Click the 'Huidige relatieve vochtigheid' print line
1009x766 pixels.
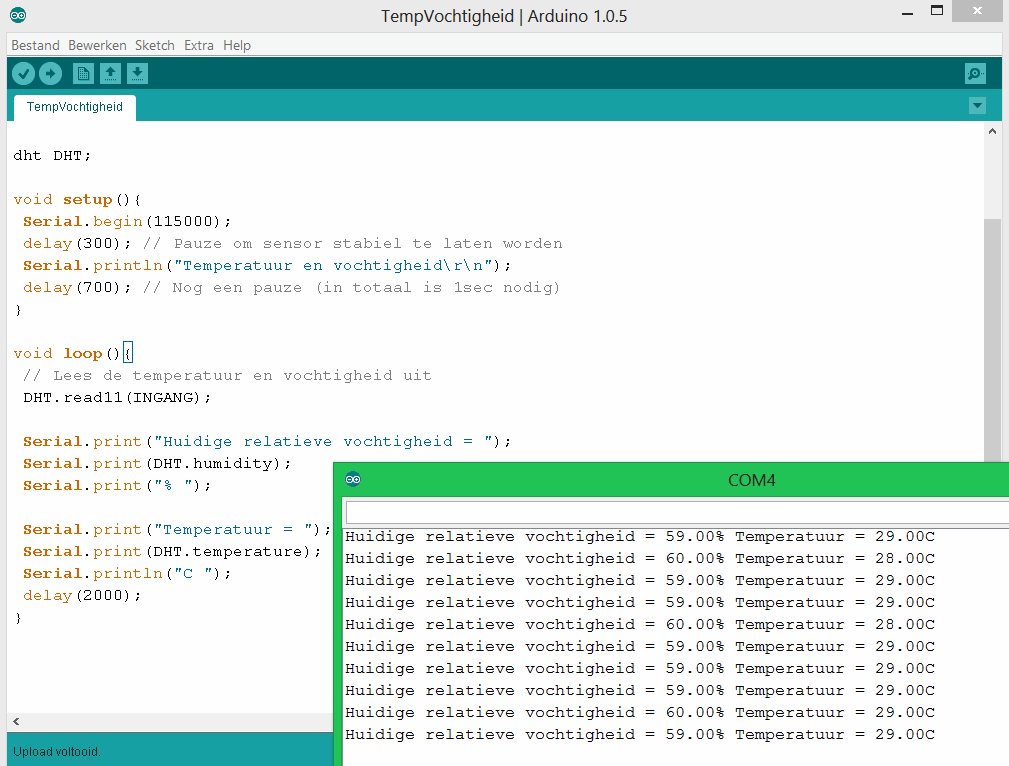click(x=267, y=442)
